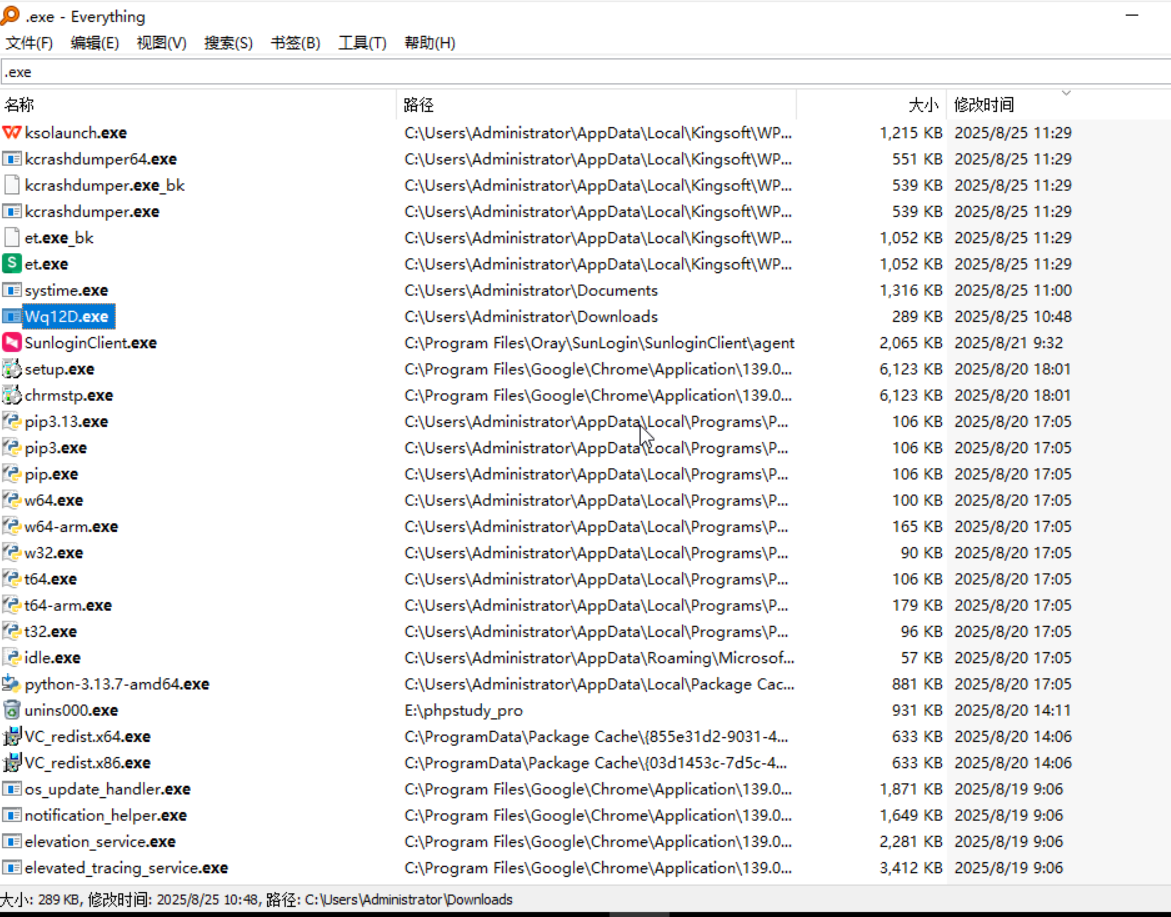Click the icon next to python-3.13.7-amd64.exe
Viewport: 1171px width, 917px height.
point(12,684)
